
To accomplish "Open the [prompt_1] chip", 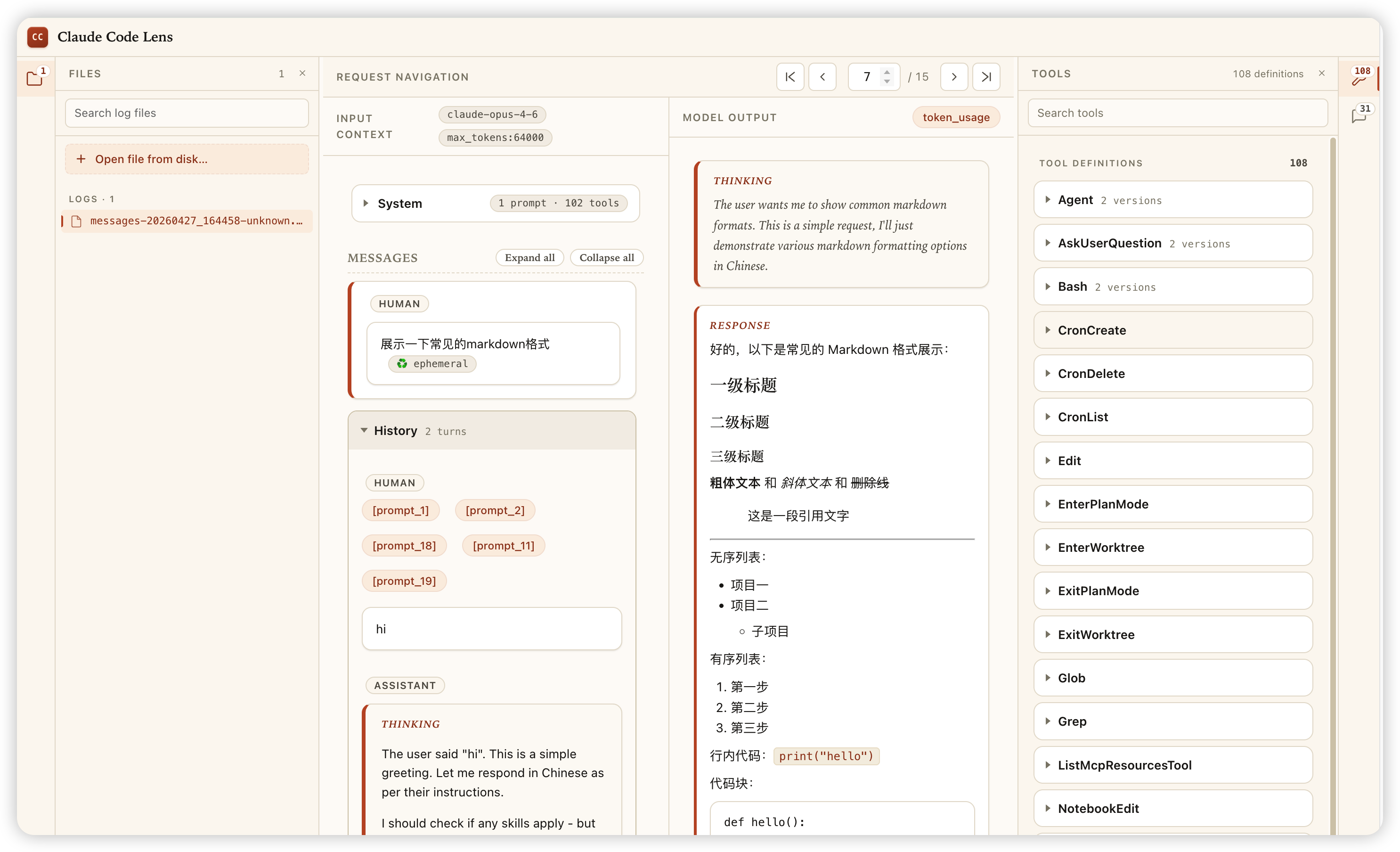I will (x=400, y=510).
